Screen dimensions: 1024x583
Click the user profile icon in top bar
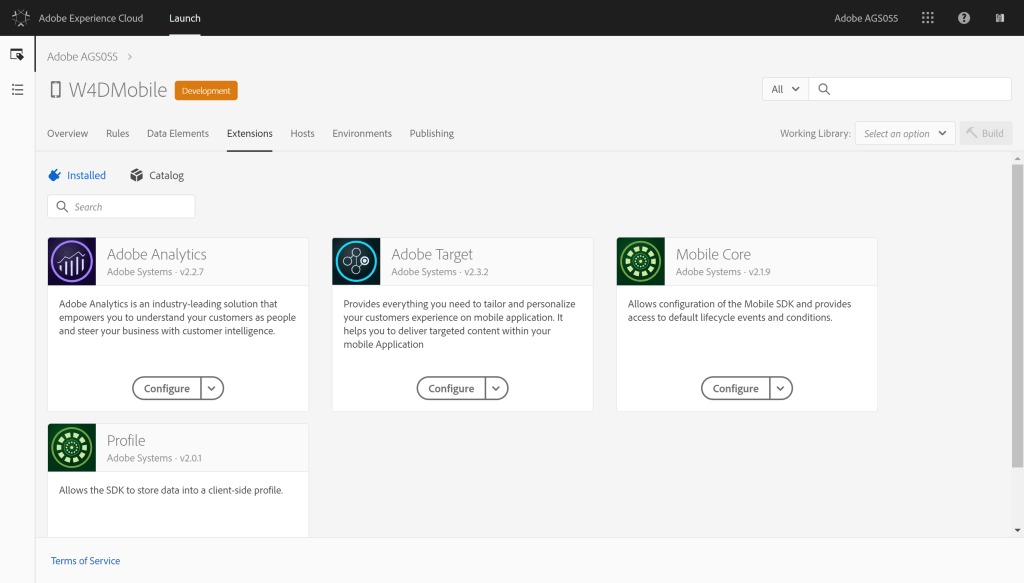tap(1000, 18)
